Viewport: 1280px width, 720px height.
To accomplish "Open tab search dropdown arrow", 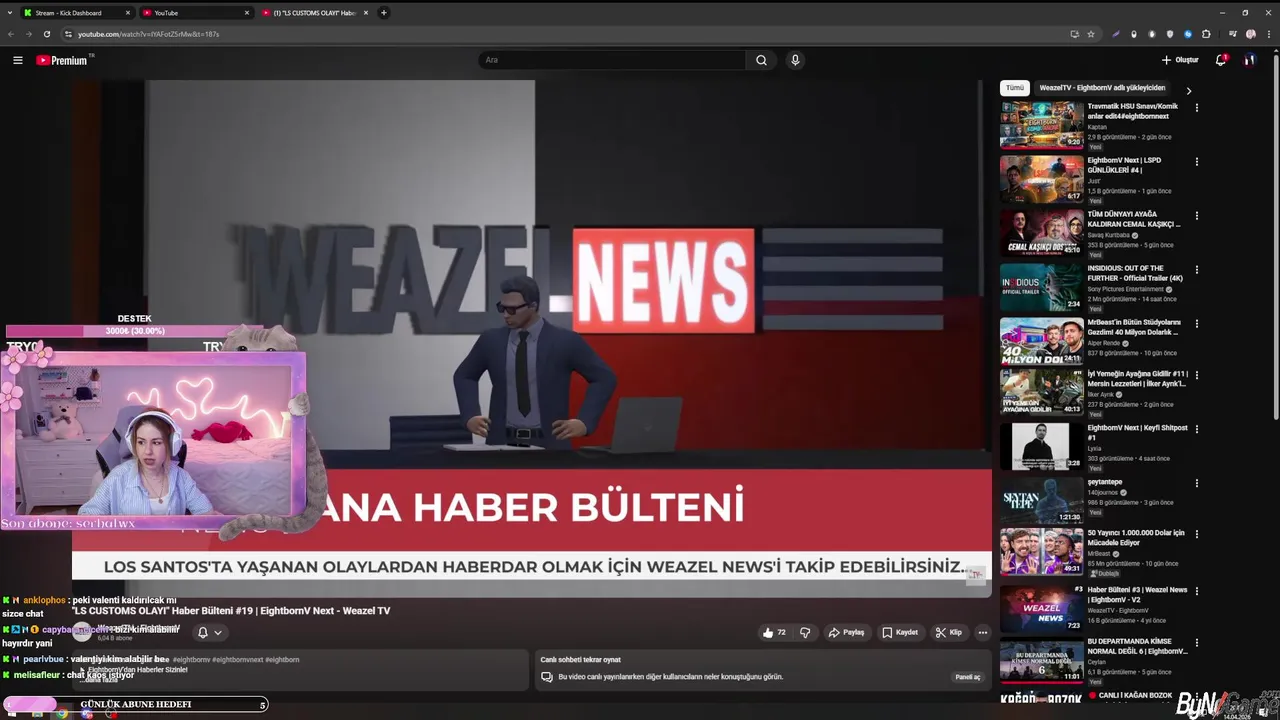I will [x=9, y=13].
